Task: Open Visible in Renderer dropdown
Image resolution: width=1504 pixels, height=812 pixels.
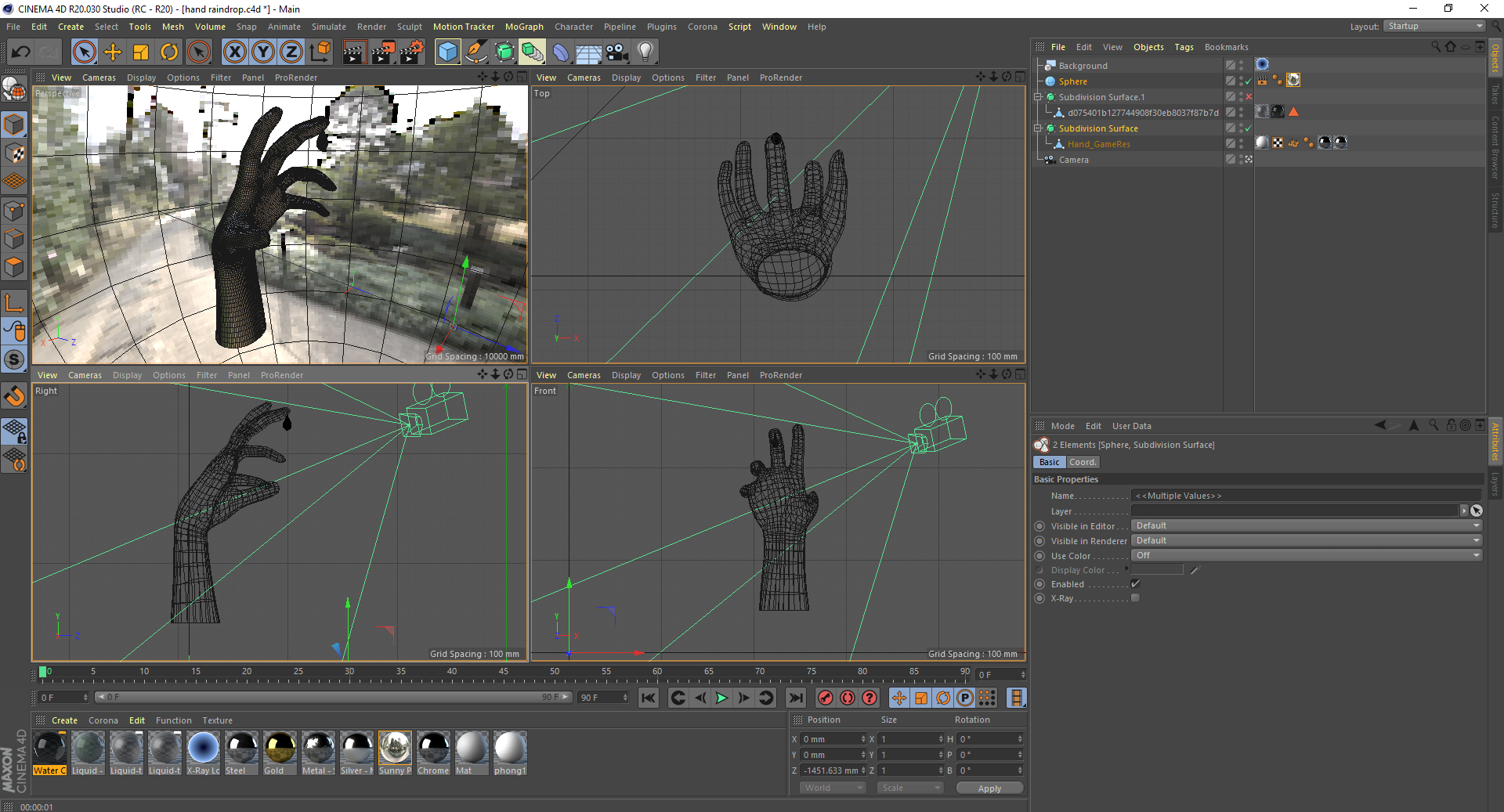Action: click(1307, 541)
